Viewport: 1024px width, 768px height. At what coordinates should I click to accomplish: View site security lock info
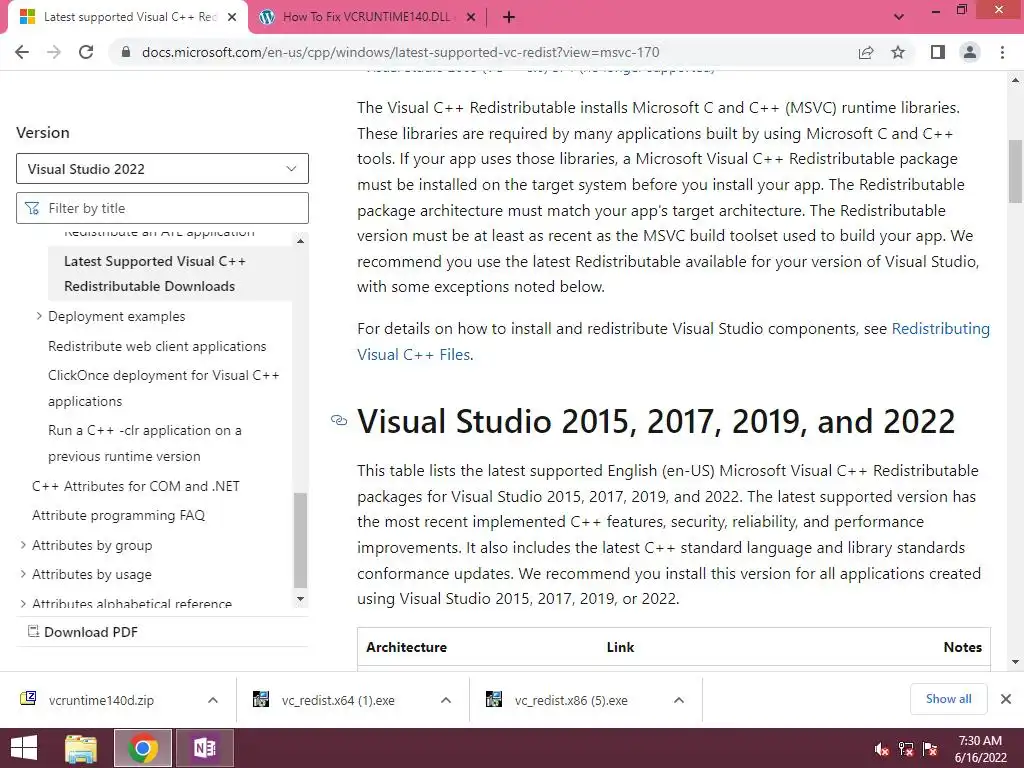click(x=125, y=52)
